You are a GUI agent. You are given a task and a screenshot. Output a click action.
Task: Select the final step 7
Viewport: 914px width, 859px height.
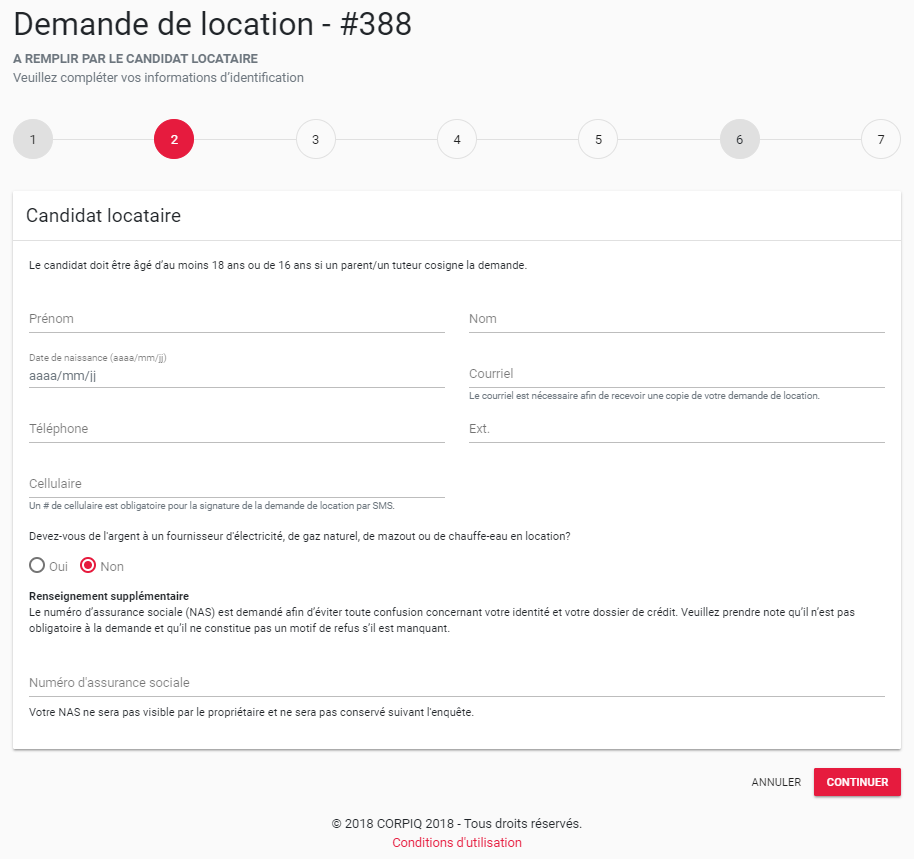(881, 139)
